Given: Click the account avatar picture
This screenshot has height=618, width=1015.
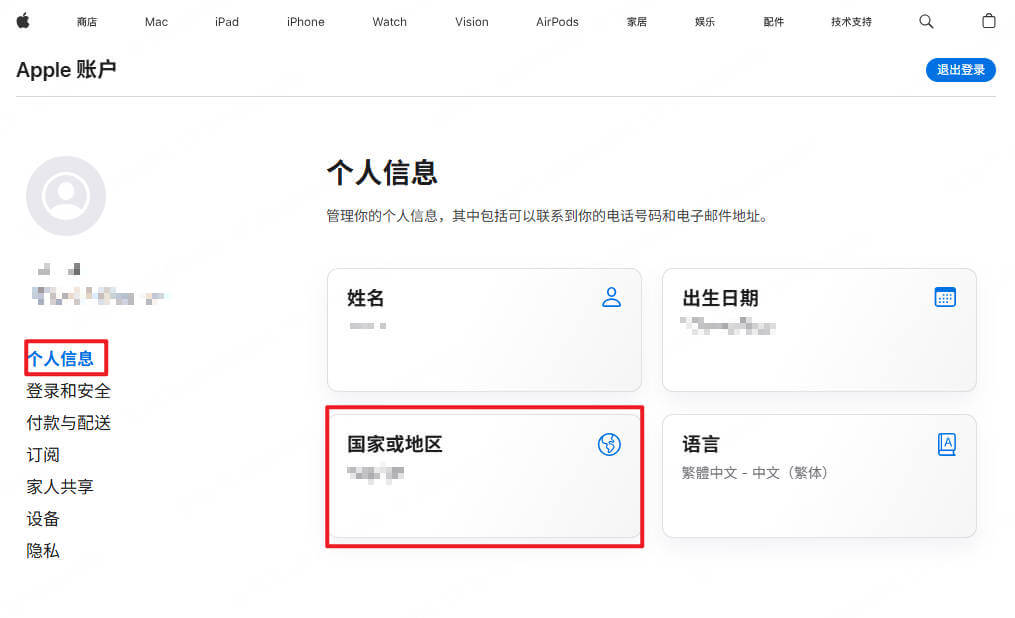Looking at the screenshot, I should tap(66, 195).
